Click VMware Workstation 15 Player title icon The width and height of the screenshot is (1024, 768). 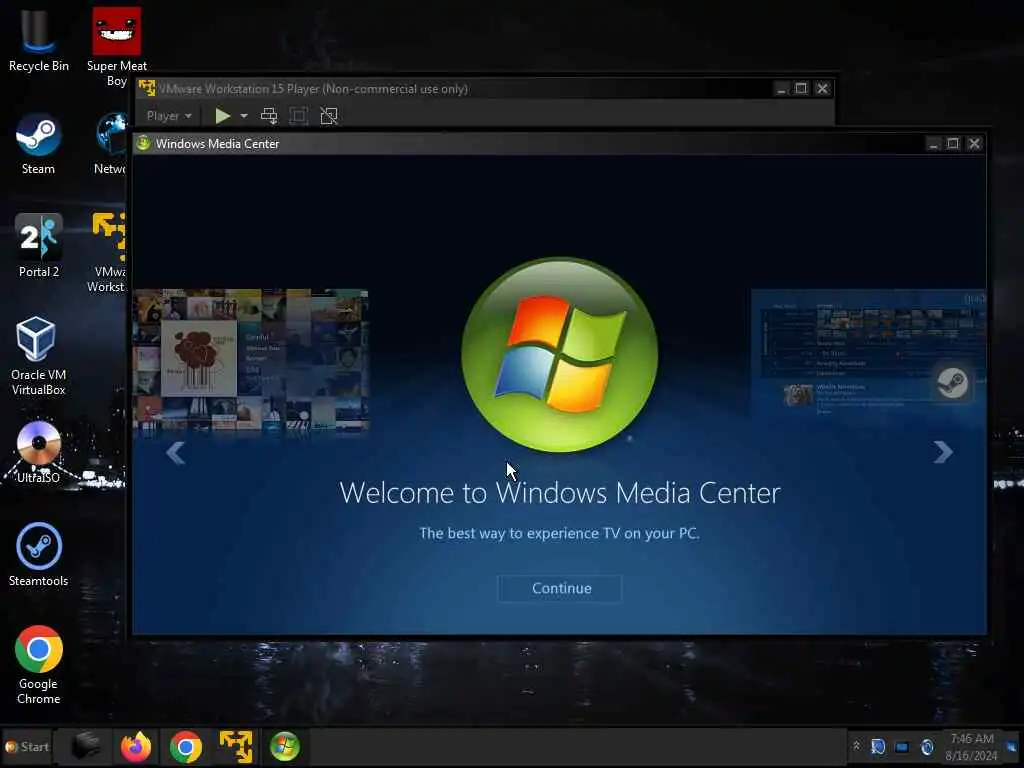click(x=147, y=88)
